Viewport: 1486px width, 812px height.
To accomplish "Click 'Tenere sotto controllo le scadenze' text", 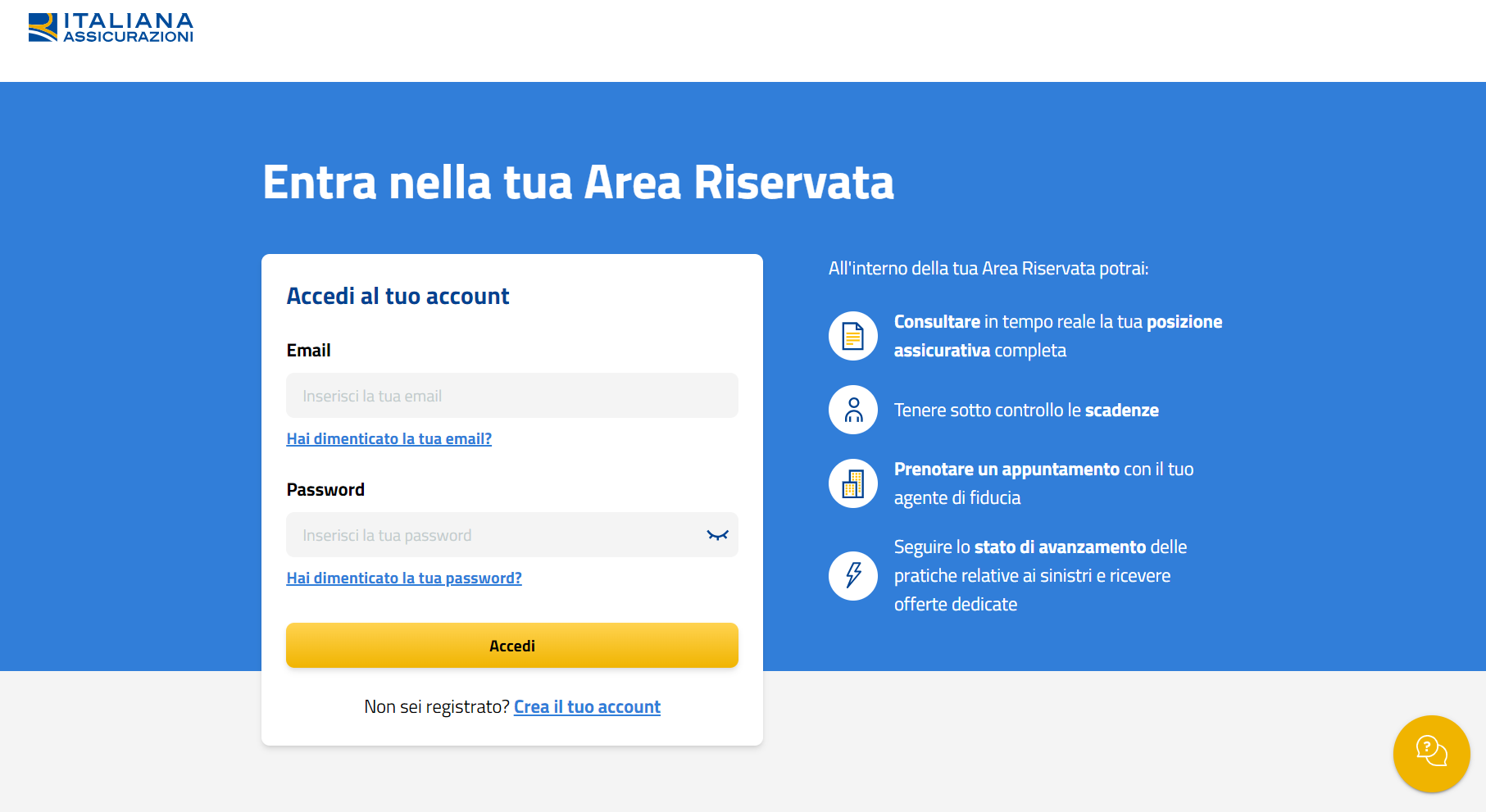I will [x=1026, y=411].
